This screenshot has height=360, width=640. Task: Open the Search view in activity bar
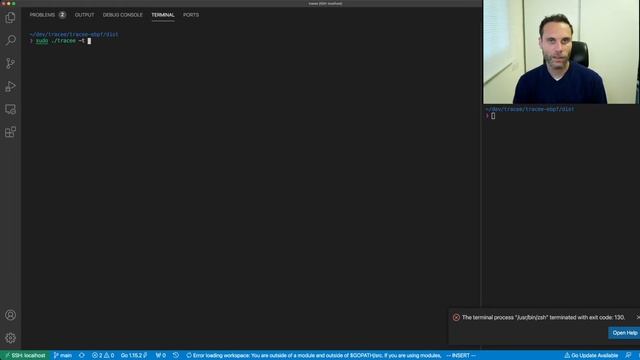[11, 40]
